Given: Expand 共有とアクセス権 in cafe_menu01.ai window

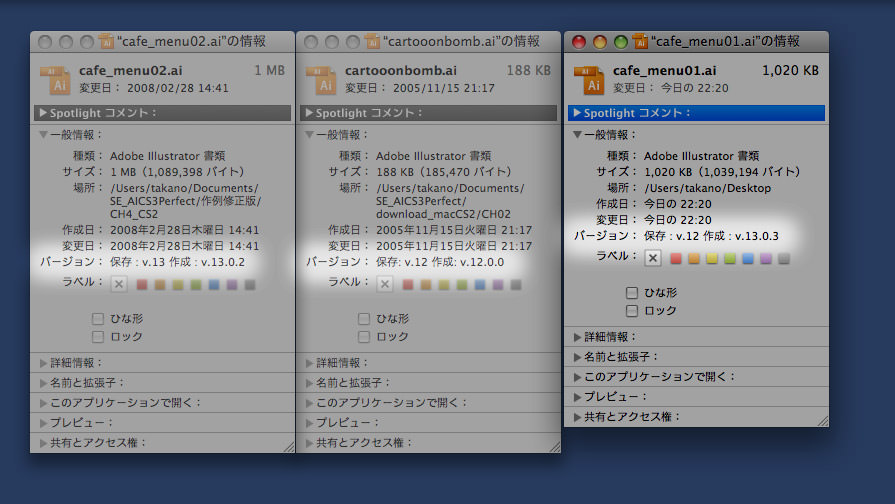Looking at the screenshot, I should 577,417.
